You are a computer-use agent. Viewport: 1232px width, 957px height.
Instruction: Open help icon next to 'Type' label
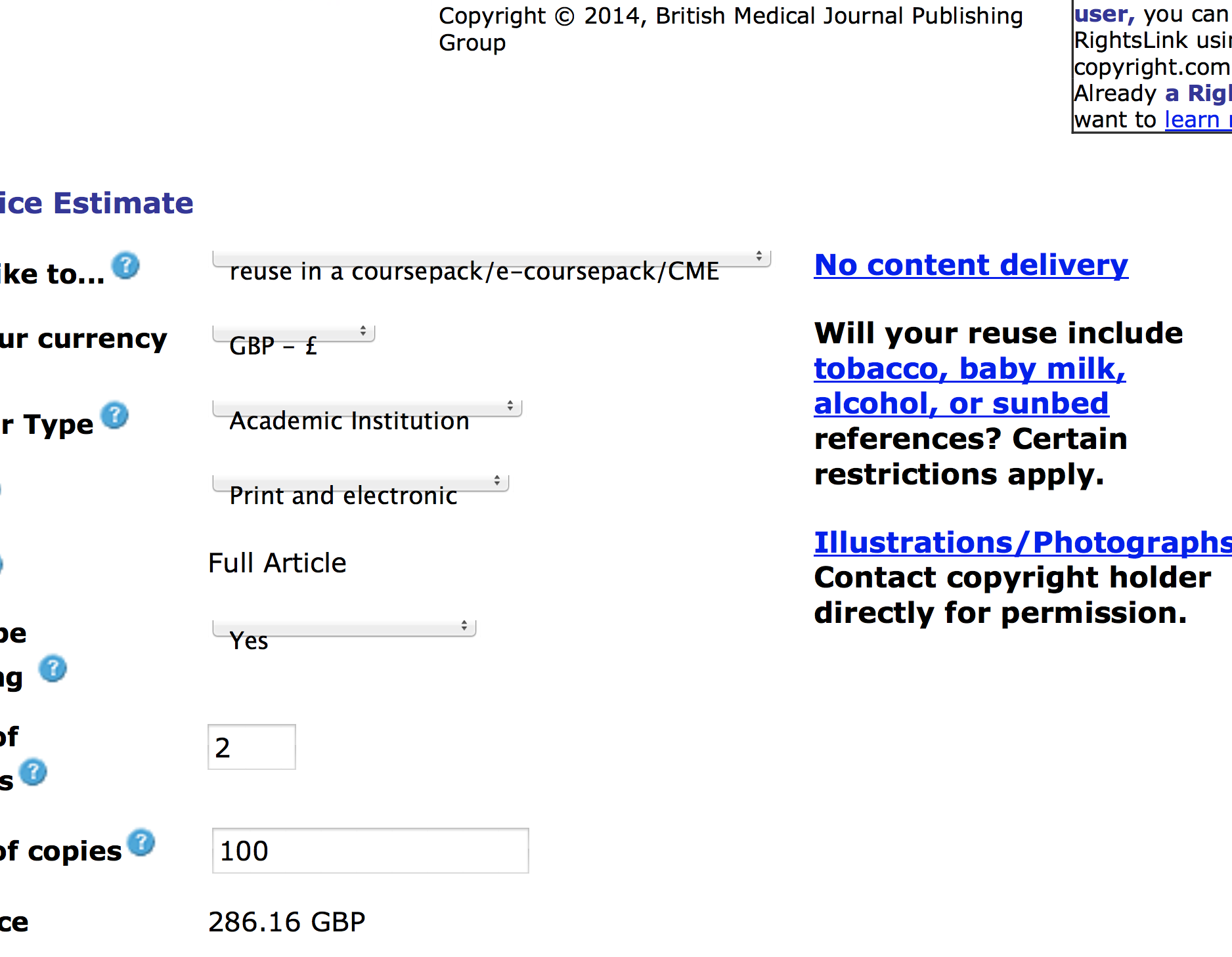115,415
